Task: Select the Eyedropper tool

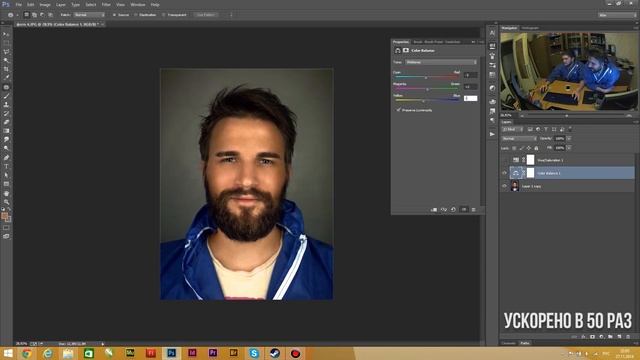Action: [x=6, y=78]
